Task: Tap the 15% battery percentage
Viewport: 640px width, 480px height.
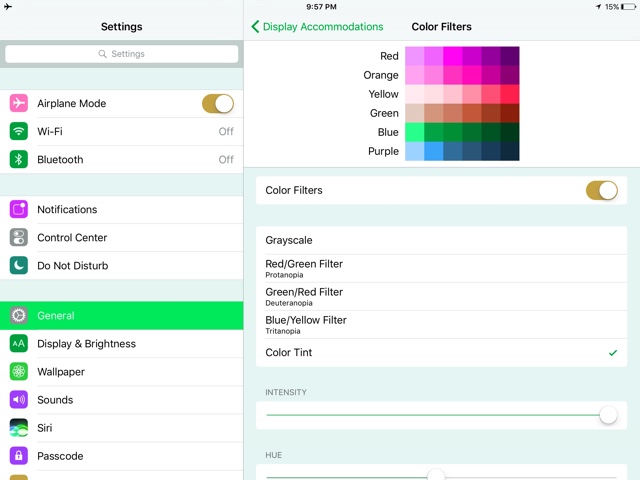Action: [612, 7]
